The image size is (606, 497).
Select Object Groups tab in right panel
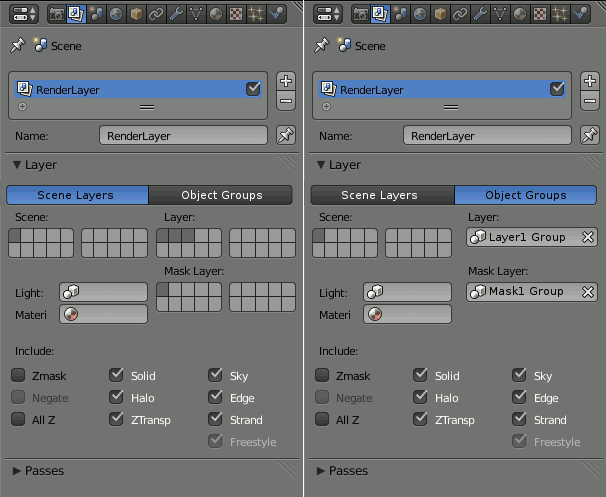click(526, 195)
